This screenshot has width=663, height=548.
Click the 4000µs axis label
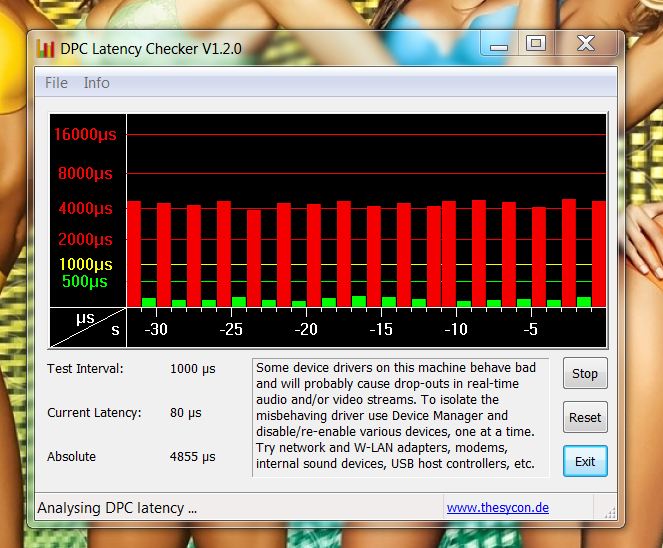pyautogui.click(x=85, y=208)
